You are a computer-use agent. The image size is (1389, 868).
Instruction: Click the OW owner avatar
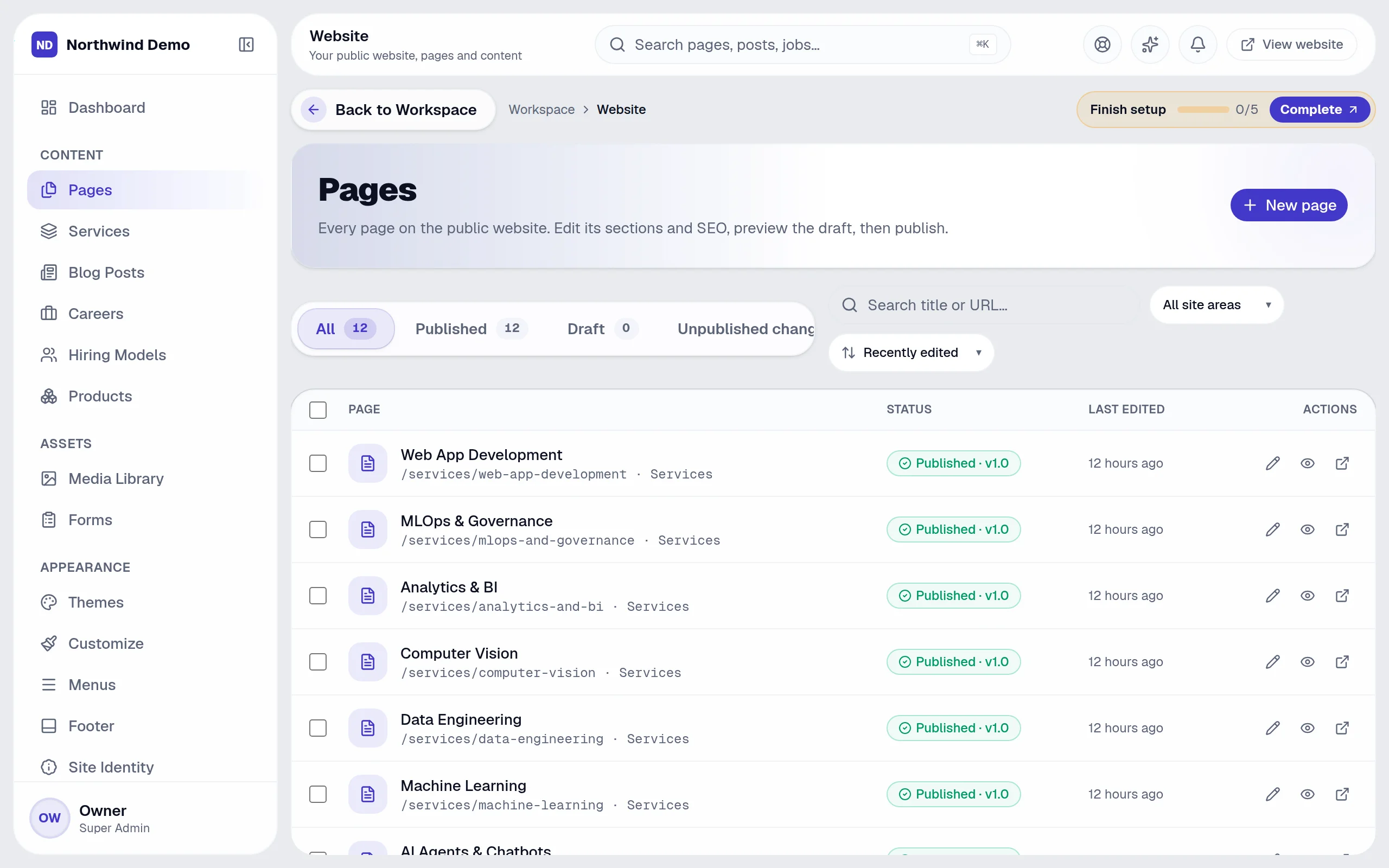click(x=49, y=818)
